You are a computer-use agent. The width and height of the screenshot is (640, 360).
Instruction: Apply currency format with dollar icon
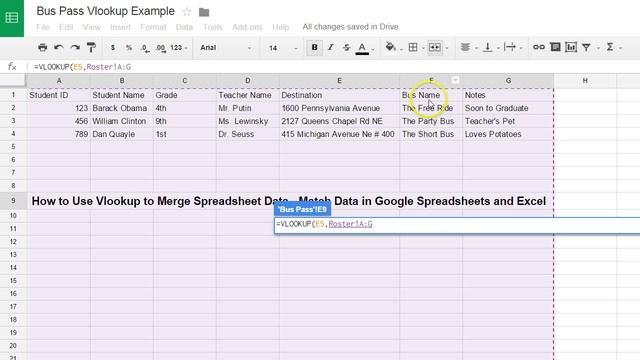pyautogui.click(x=113, y=47)
